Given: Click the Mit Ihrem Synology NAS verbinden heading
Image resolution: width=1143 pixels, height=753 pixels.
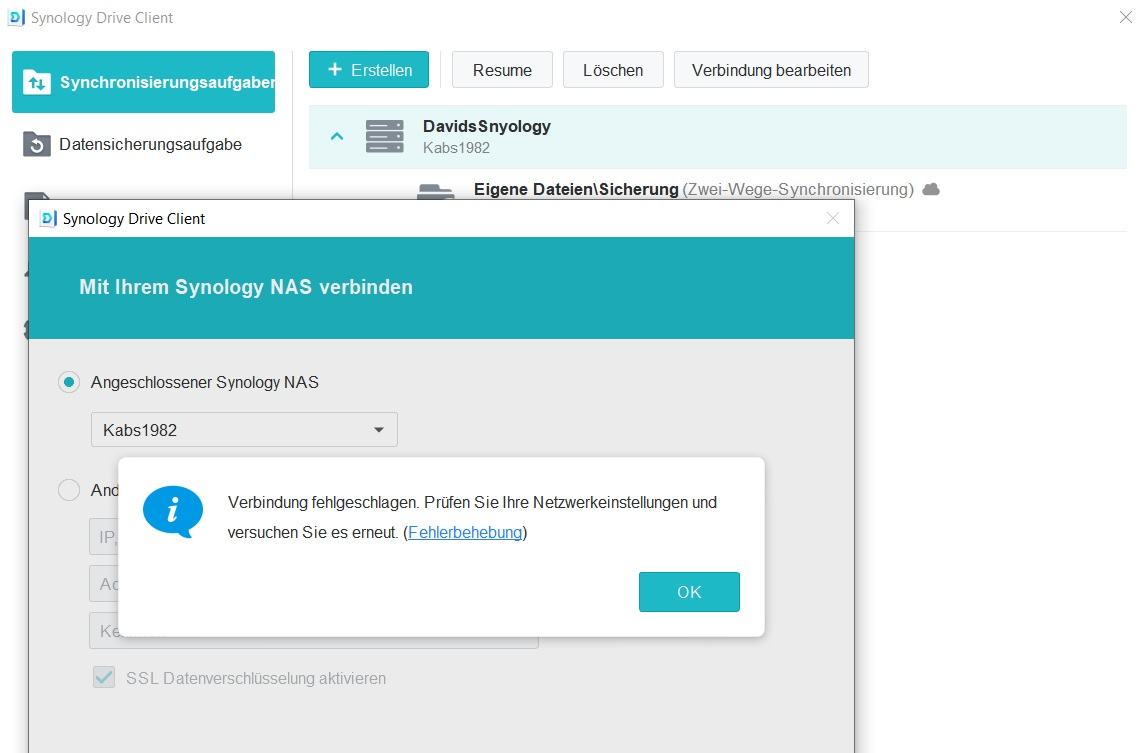Looking at the screenshot, I should [x=246, y=286].
